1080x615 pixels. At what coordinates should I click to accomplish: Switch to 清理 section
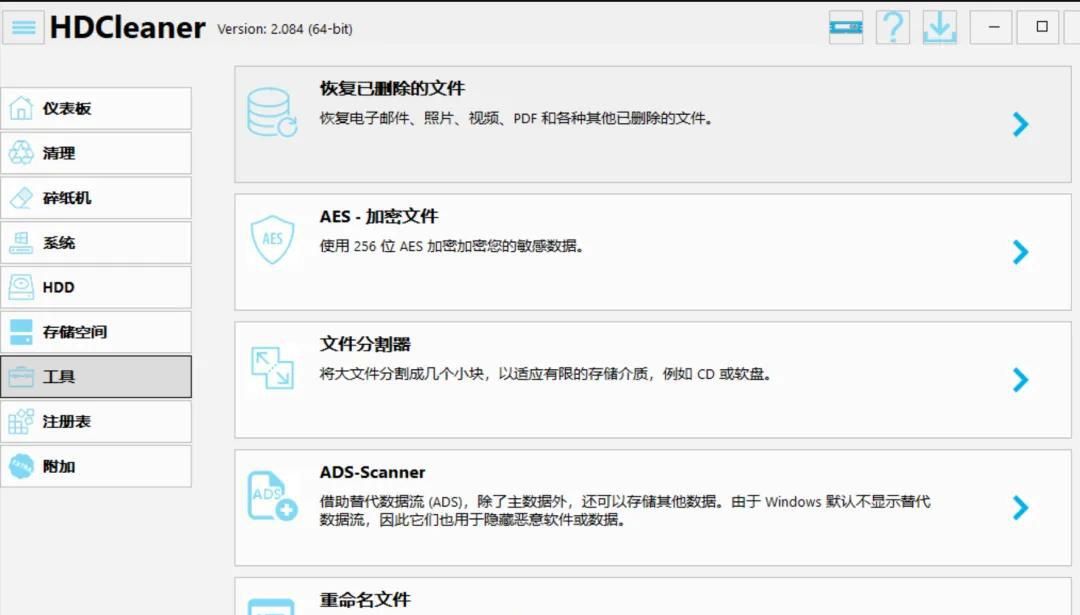click(96, 153)
